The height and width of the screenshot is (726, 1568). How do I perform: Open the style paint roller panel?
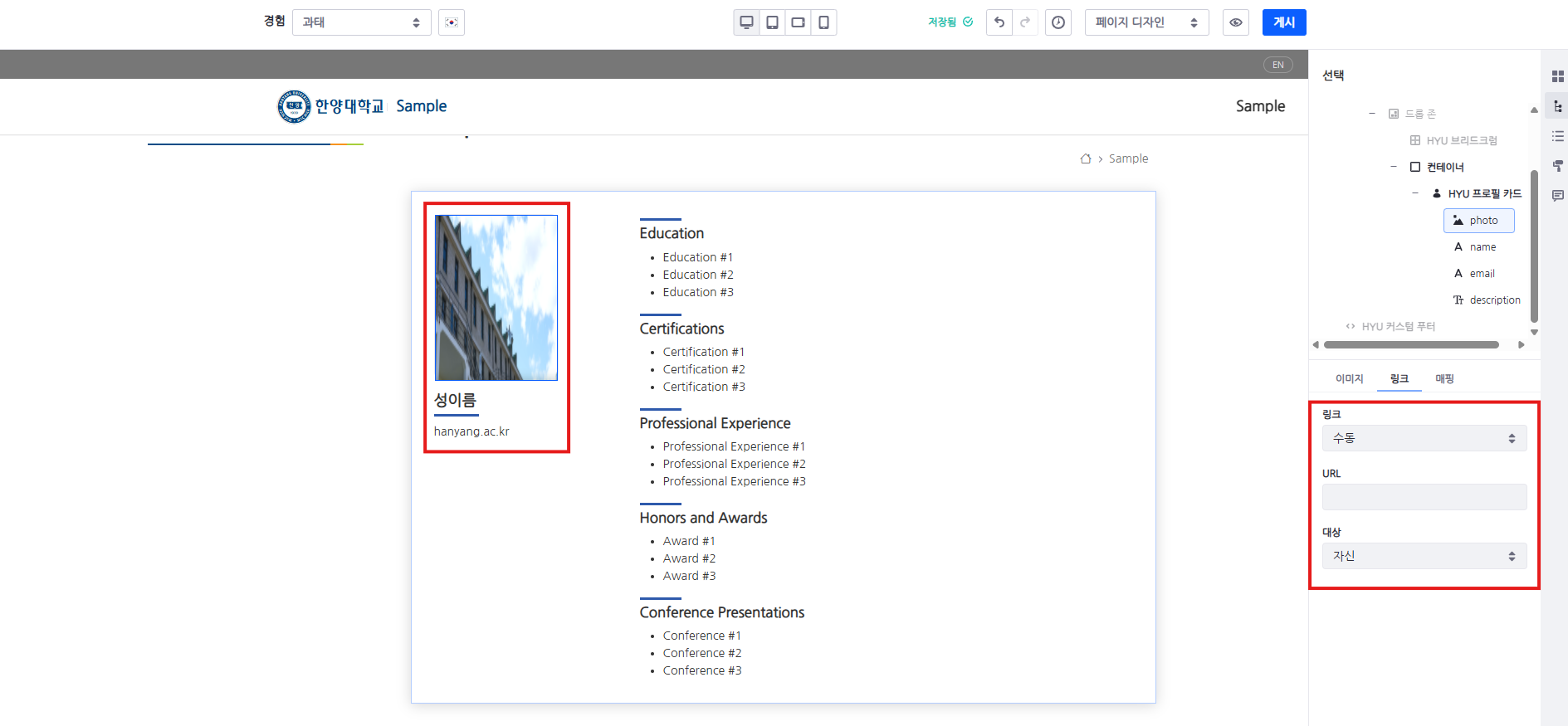tap(1557, 166)
